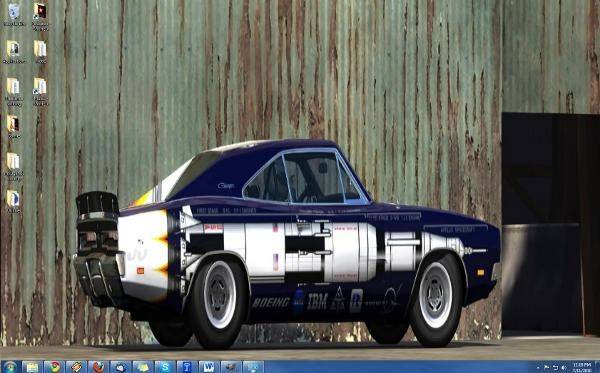Select the desktop shortcut with red star image
The width and height of the screenshot is (600, 373).
point(40,16)
